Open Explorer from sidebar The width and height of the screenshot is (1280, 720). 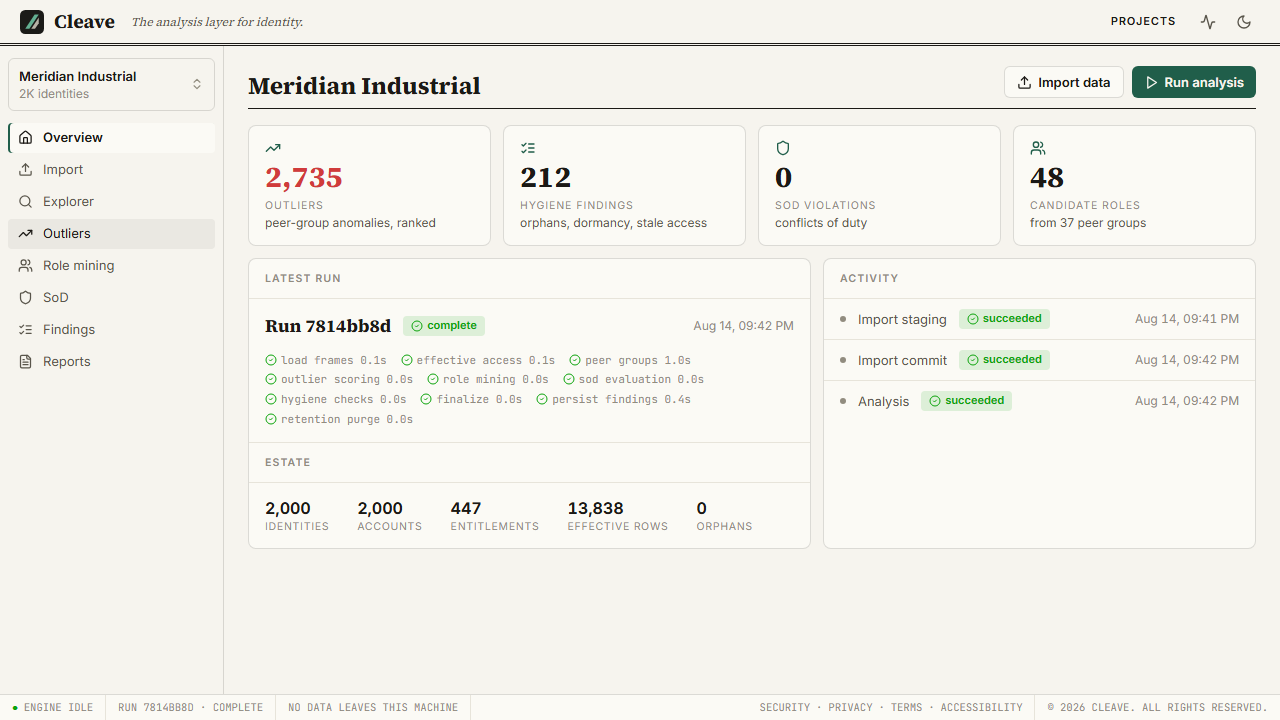tap(111, 202)
